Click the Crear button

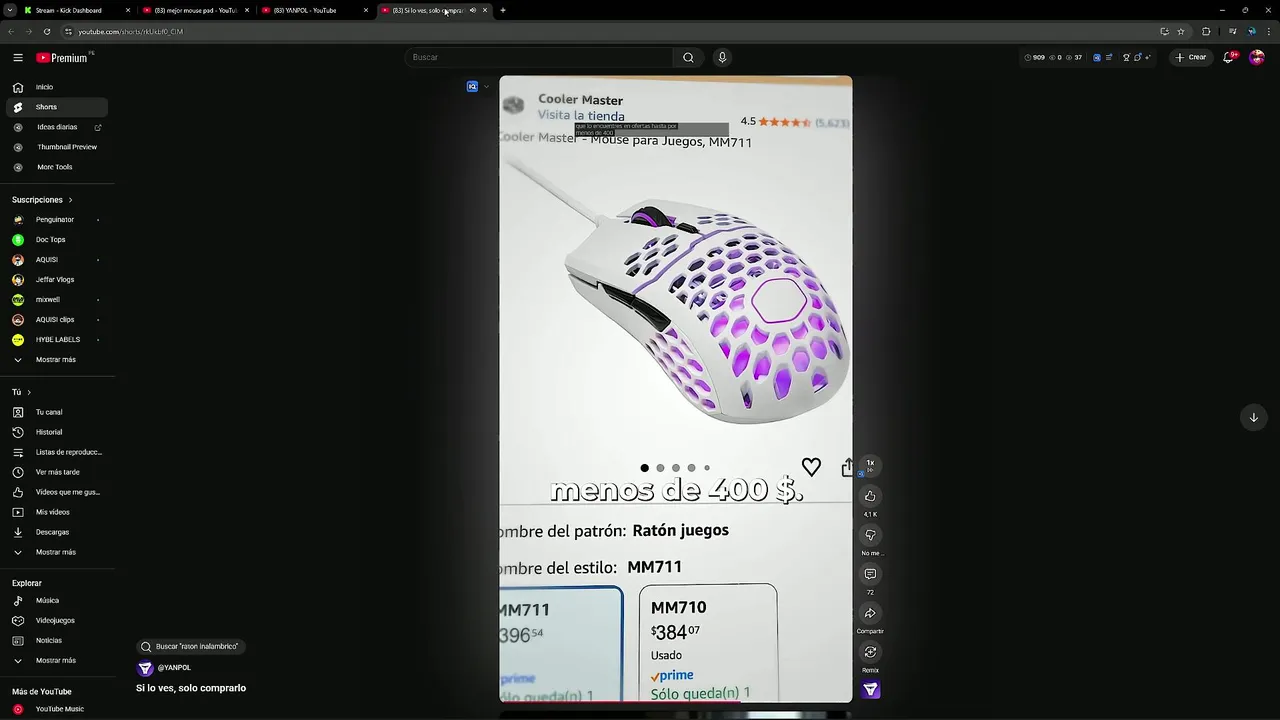coord(1191,57)
